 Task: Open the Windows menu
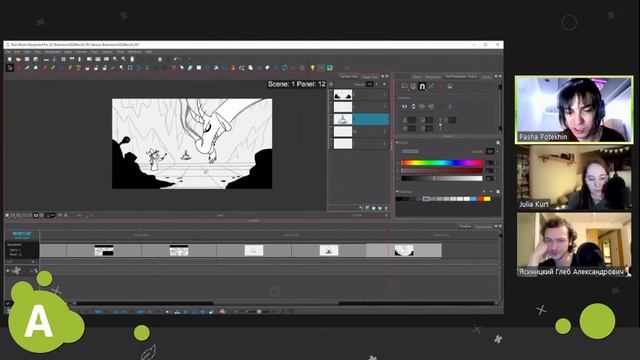click(135, 52)
